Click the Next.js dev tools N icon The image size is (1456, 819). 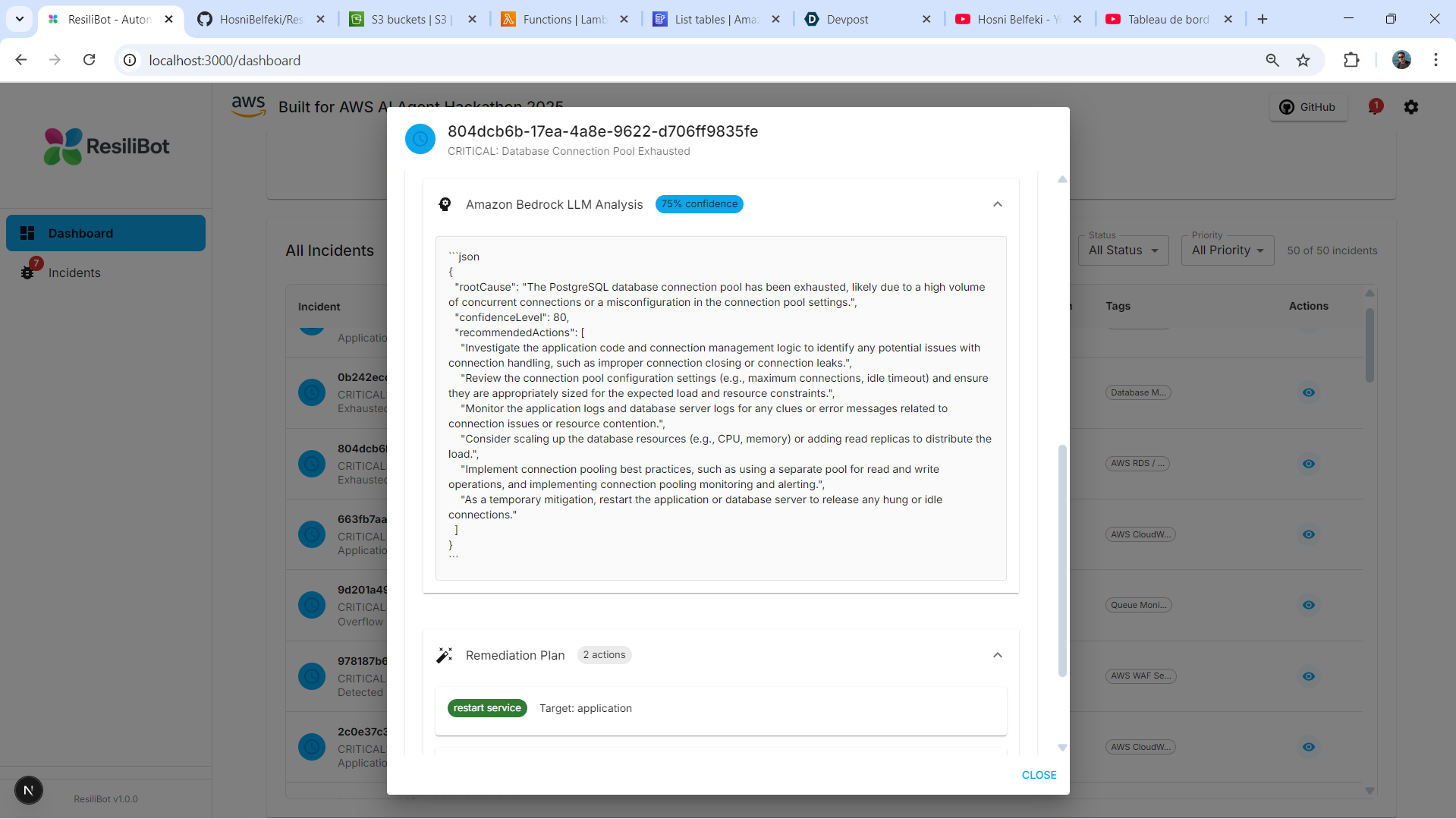pos(29,791)
